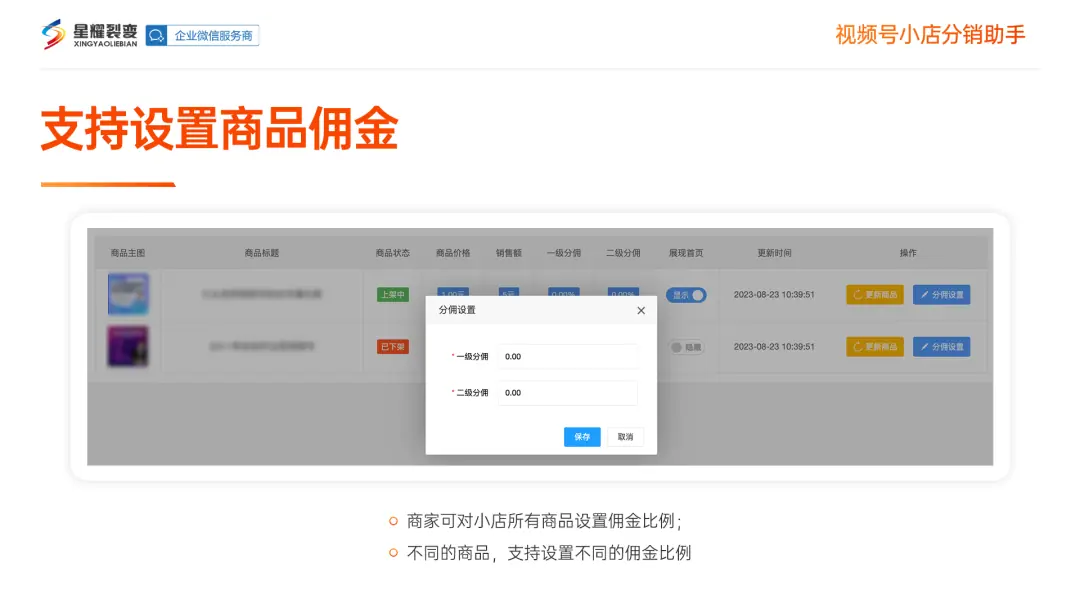The height and width of the screenshot is (608, 1080).
Task: Click the 二级分佣 column header
Action: coord(623,253)
